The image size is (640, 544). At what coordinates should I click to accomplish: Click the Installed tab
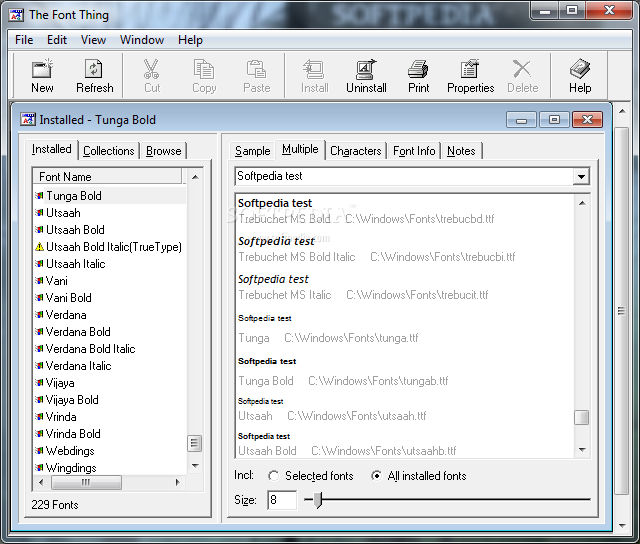tap(51, 149)
